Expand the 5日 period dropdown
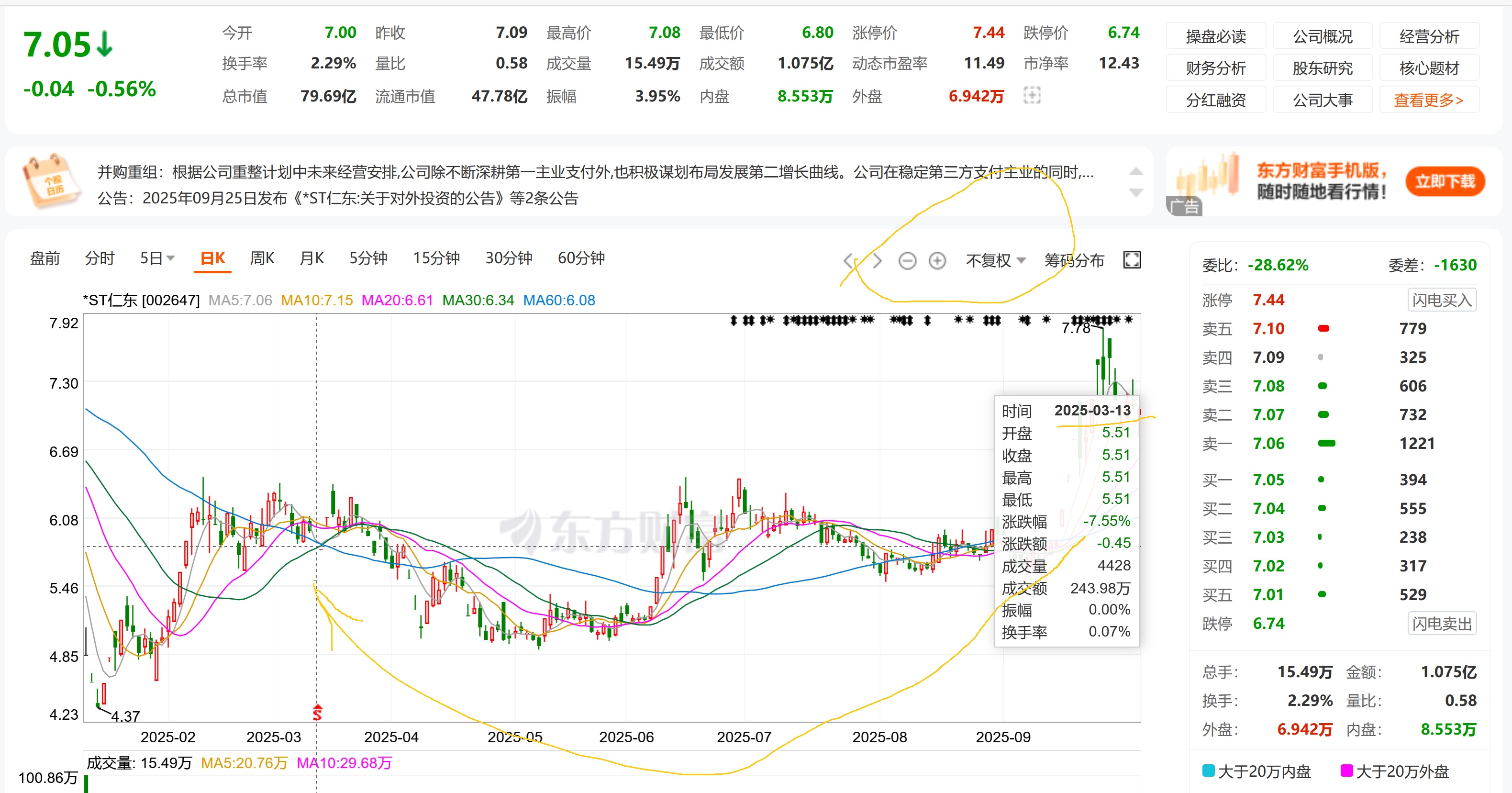 [157, 258]
